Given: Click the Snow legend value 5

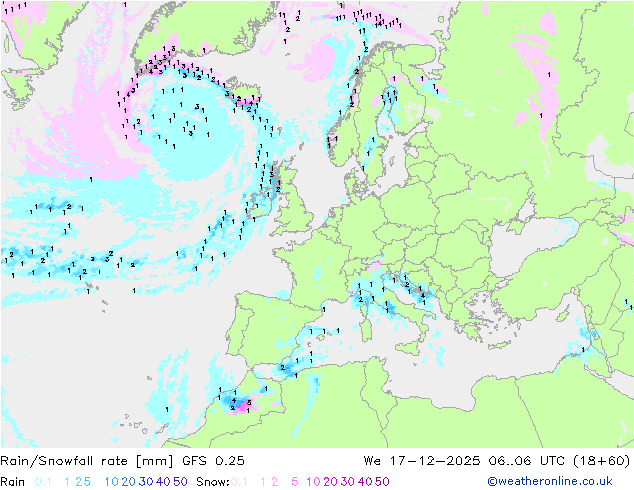Looking at the screenshot, I should click(295, 482).
